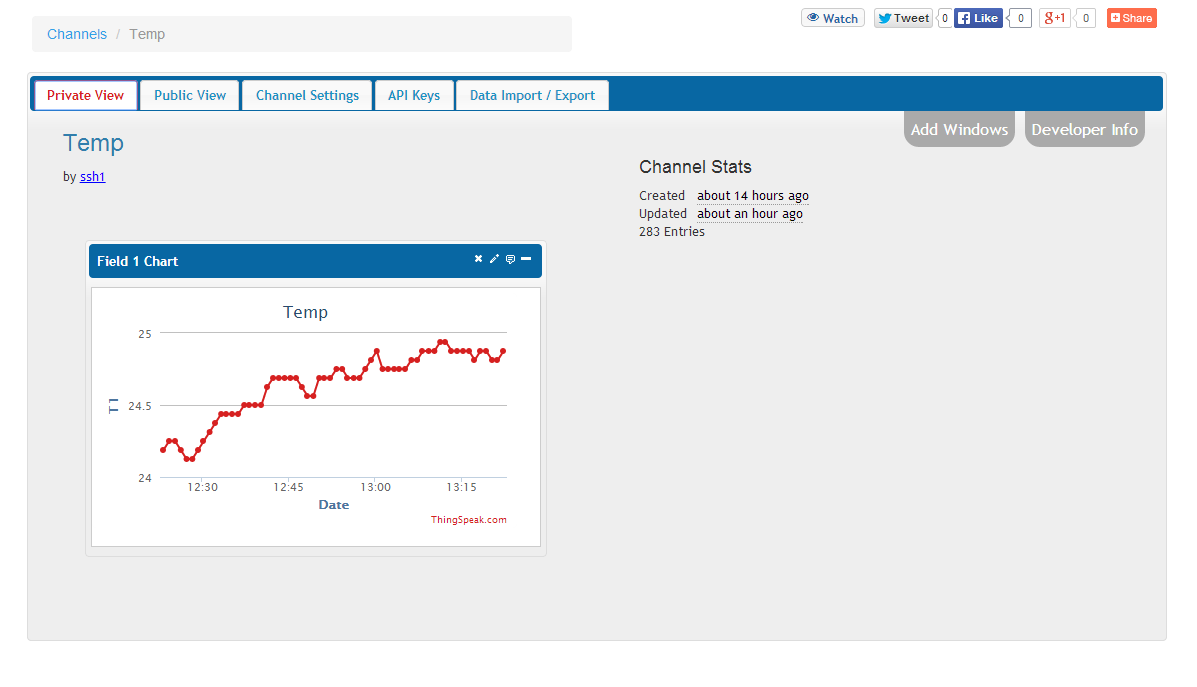Close the Field 1 Chart window

[x=478, y=259]
